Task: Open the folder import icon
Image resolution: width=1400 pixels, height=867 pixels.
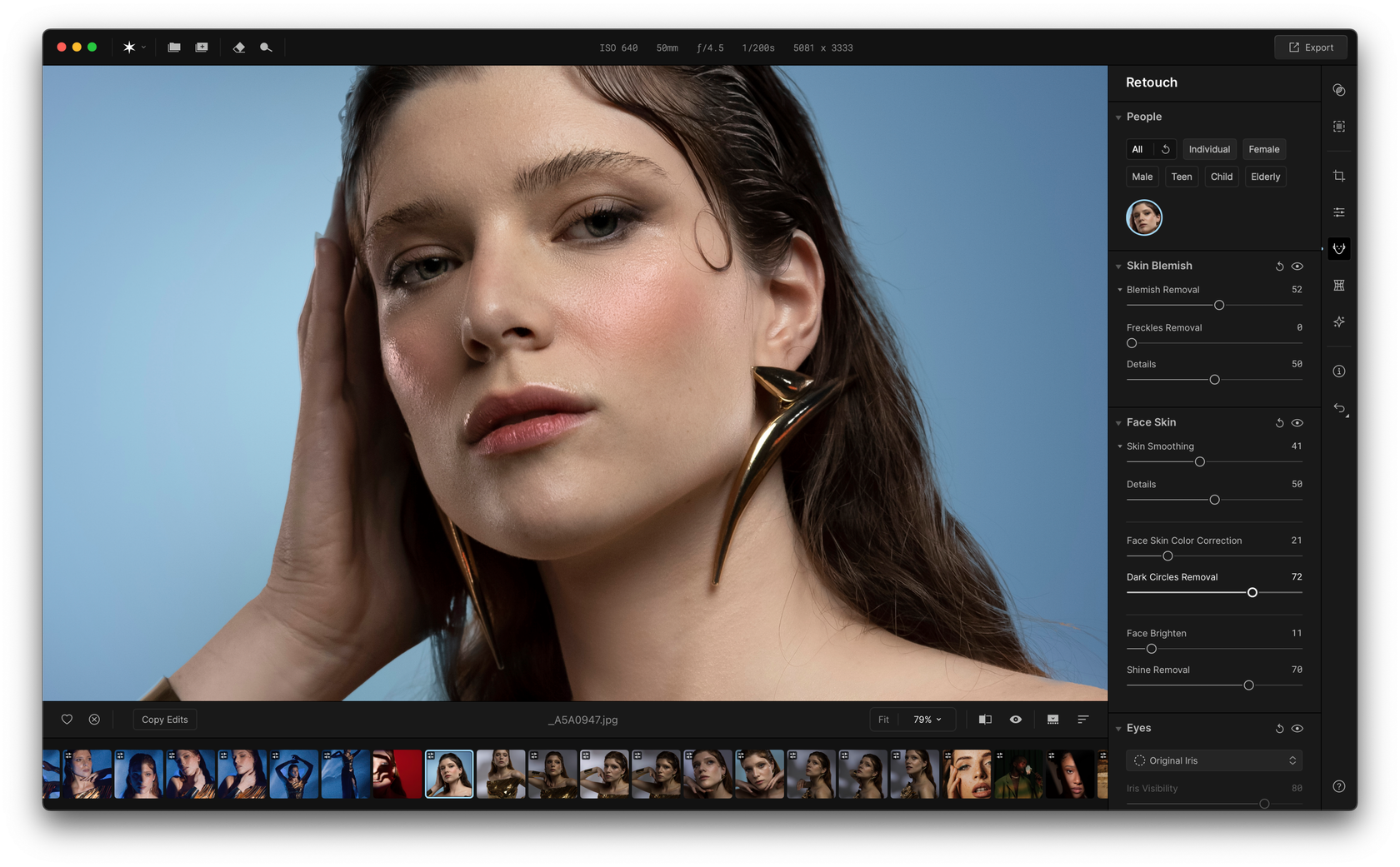Action: coord(174,47)
